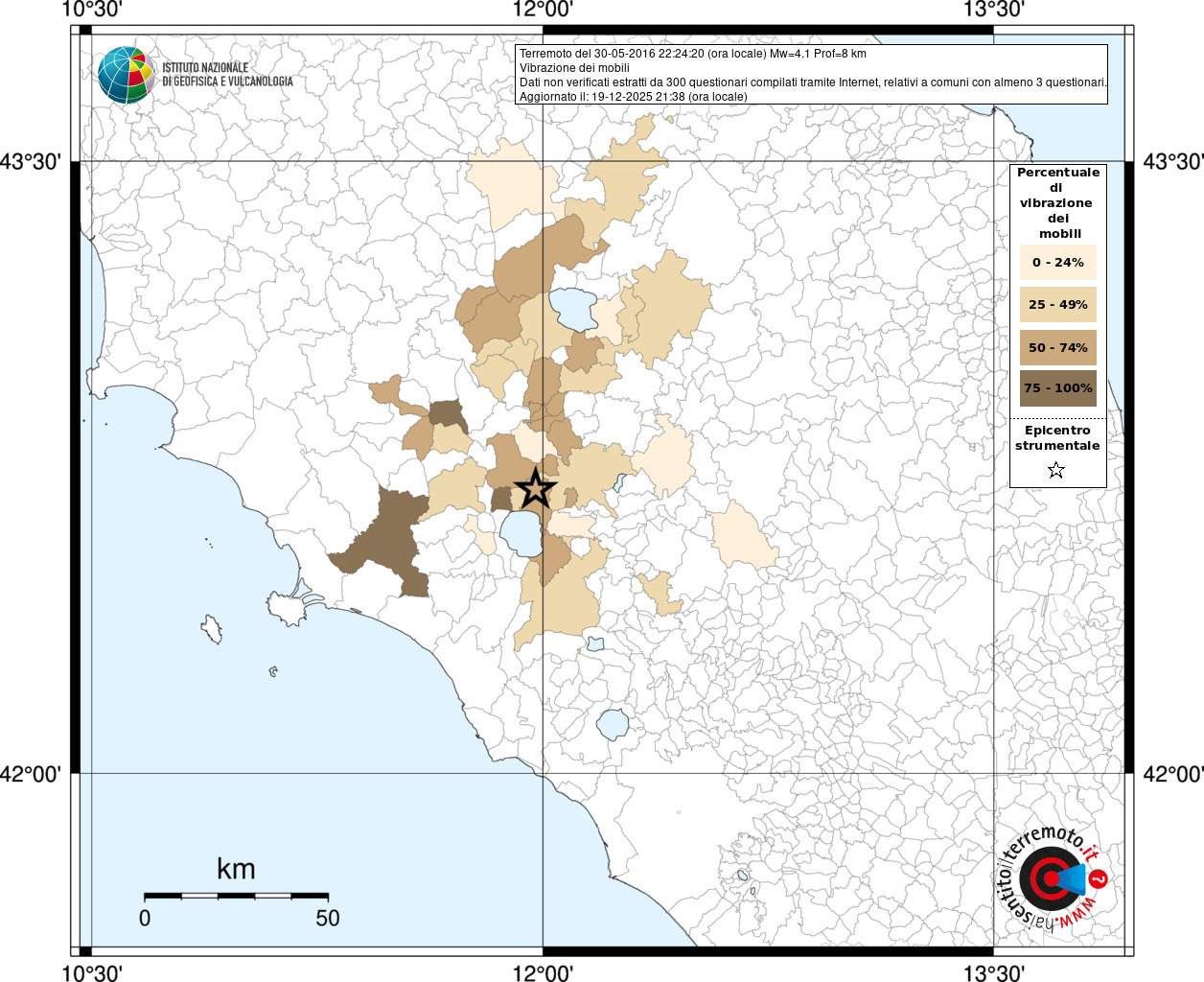
Task: Click the right 43°30' latitude label
Action: [x=1173, y=161]
